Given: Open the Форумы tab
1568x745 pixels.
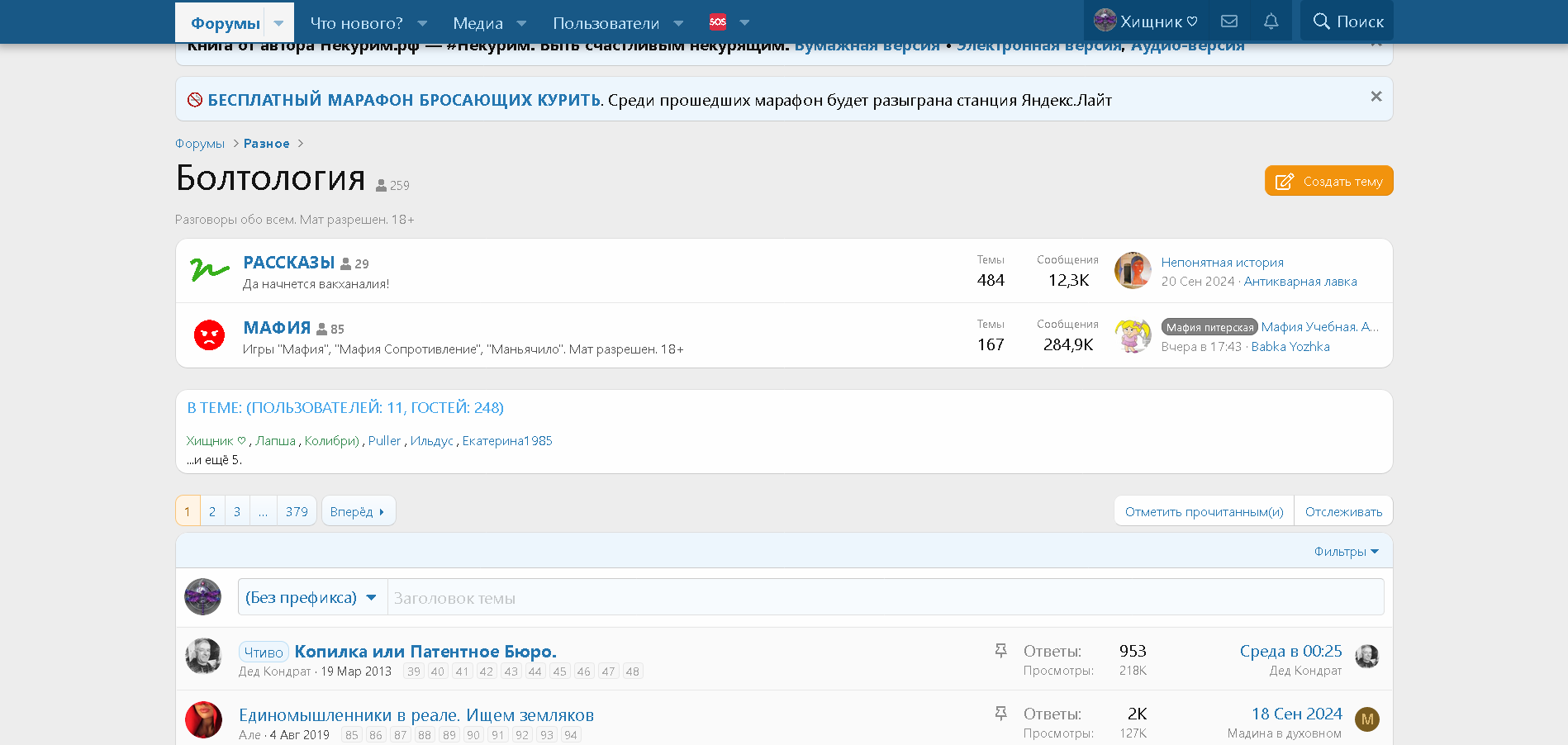Looking at the screenshot, I should [x=226, y=23].
